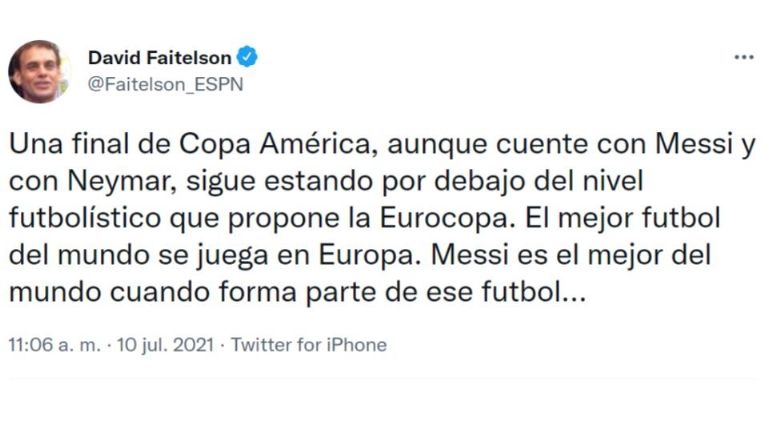768x432 pixels.
Task: Open David Faitelson's profile picture
Action: pos(38,72)
